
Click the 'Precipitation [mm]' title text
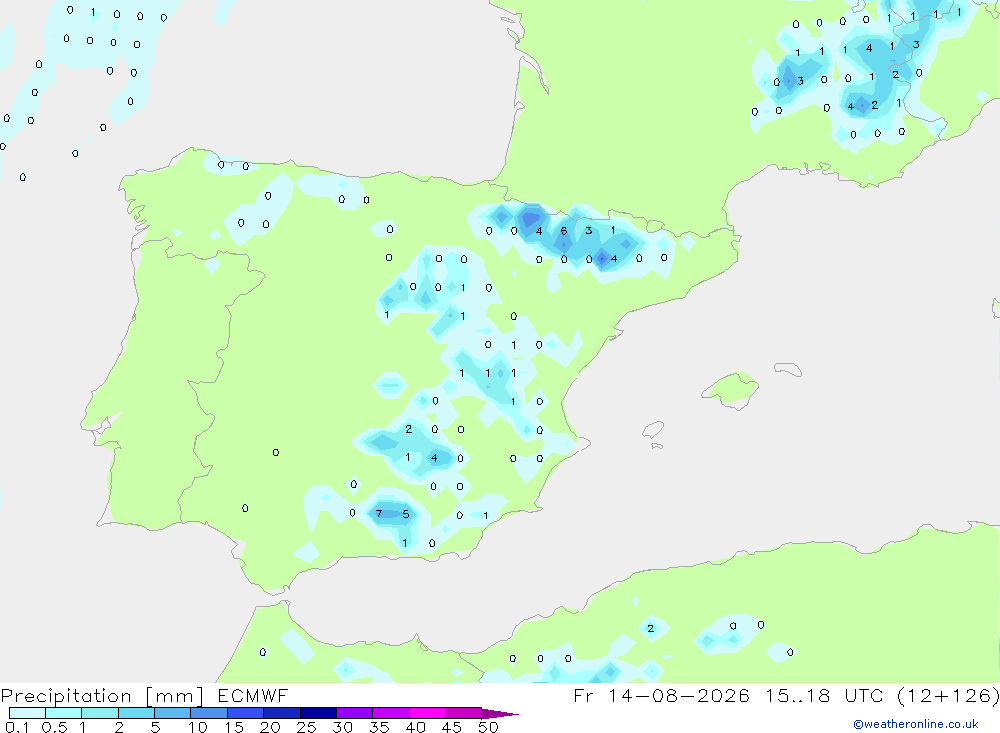click(x=101, y=696)
